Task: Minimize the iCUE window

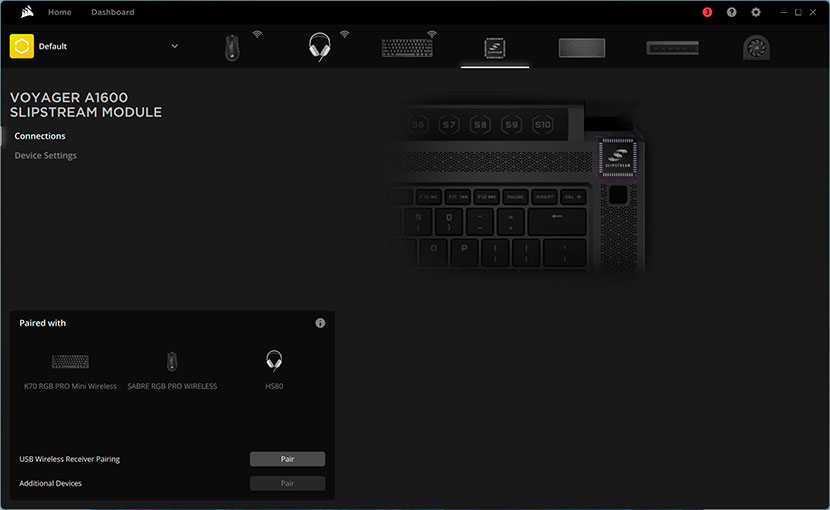Action: [783, 12]
